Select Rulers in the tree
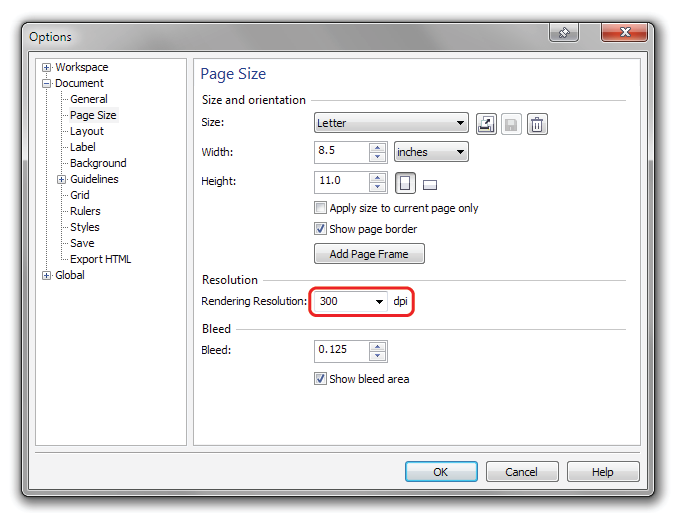This screenshot has height=513, width=674. pyautogui.click(x=85, y=211)
